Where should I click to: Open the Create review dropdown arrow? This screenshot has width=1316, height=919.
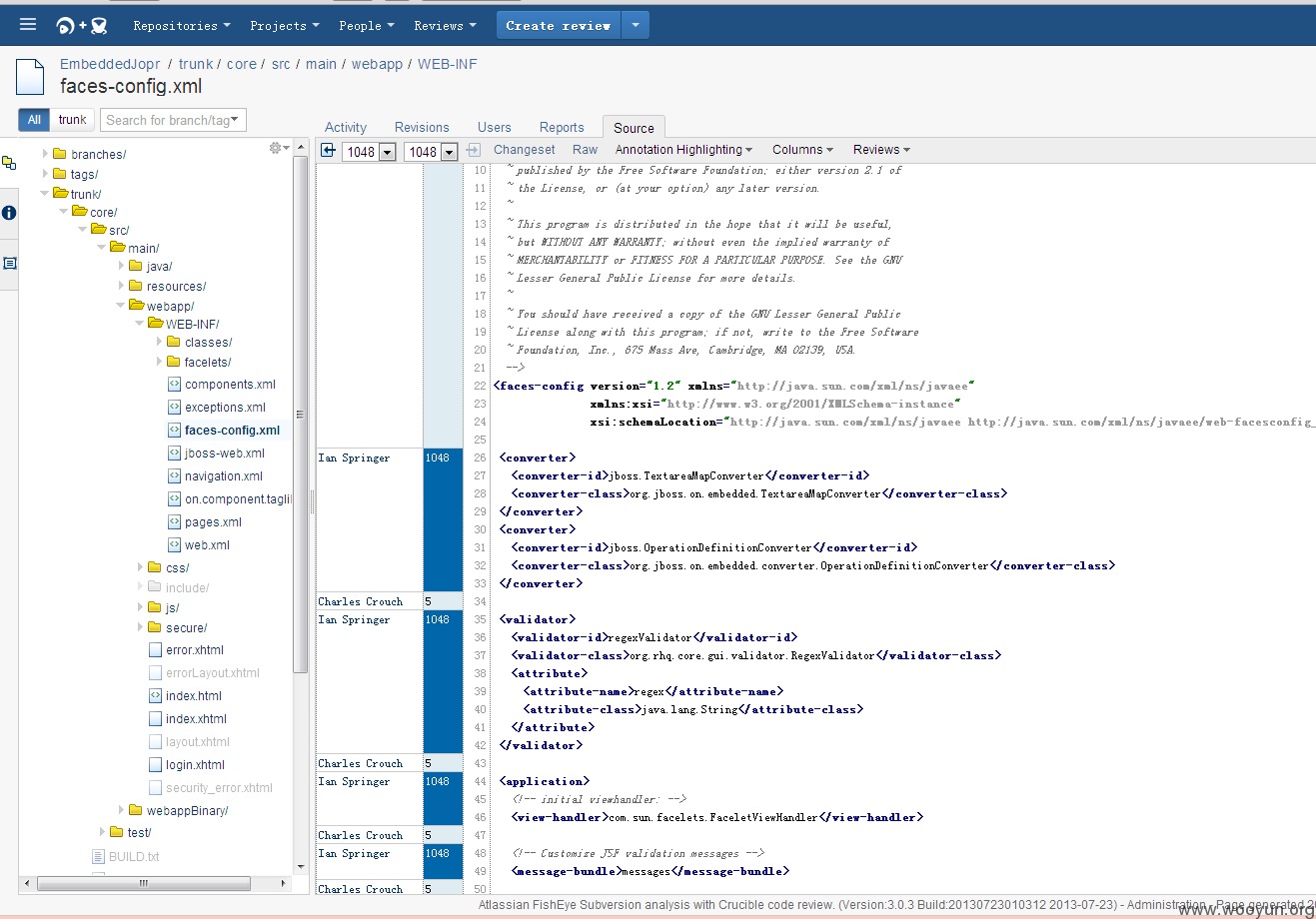coord(636,26)
